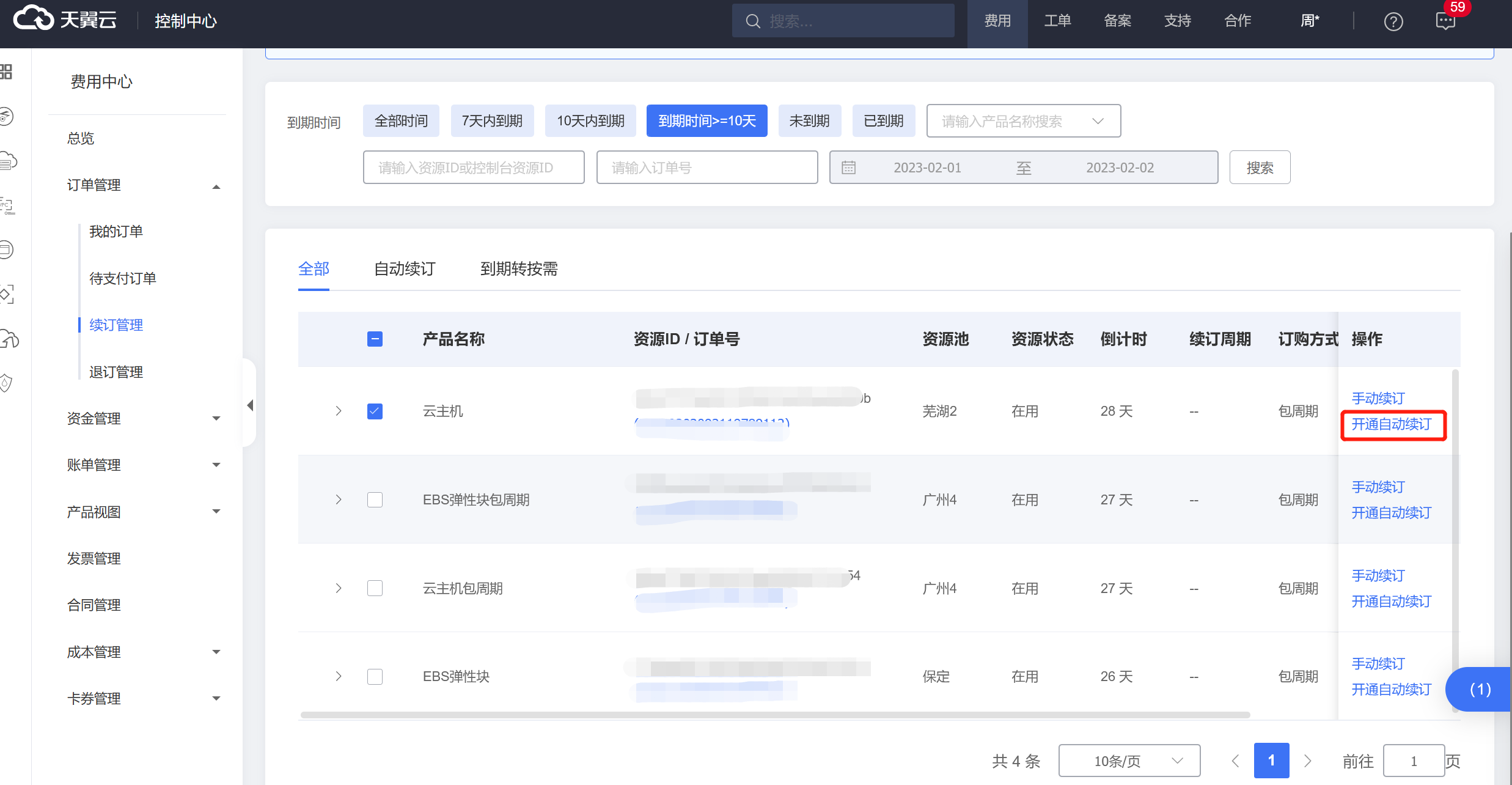
Task: Click the help question mark icon
Action: (1393, 22)
